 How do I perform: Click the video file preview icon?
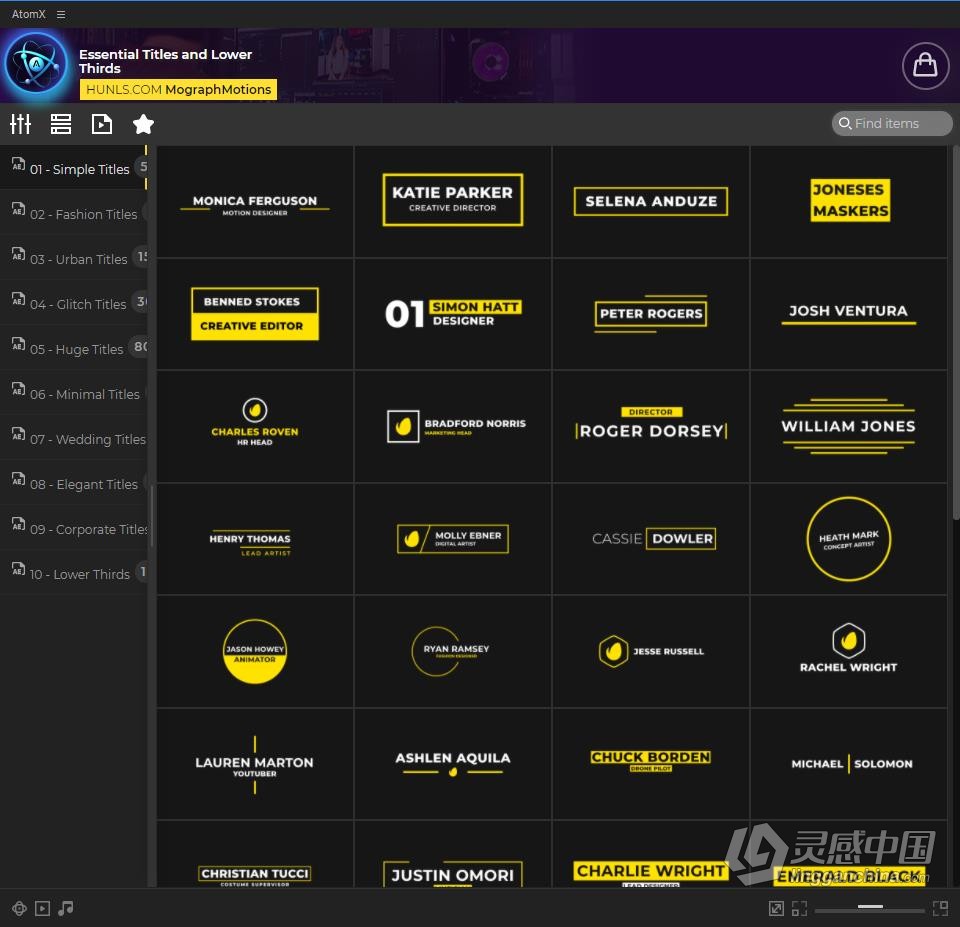(102, 124)
